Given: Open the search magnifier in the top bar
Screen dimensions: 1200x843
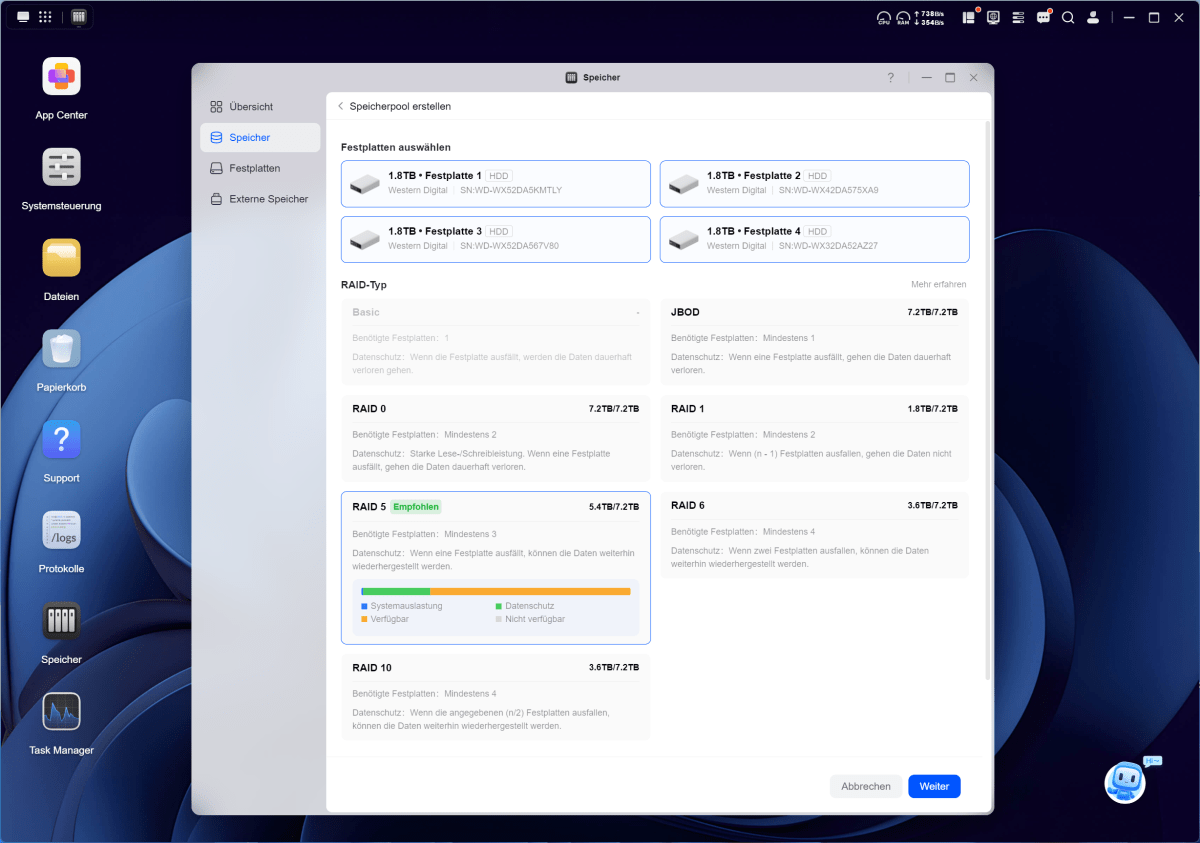Looking at the screenshot, I should [x=1068, y=17].
